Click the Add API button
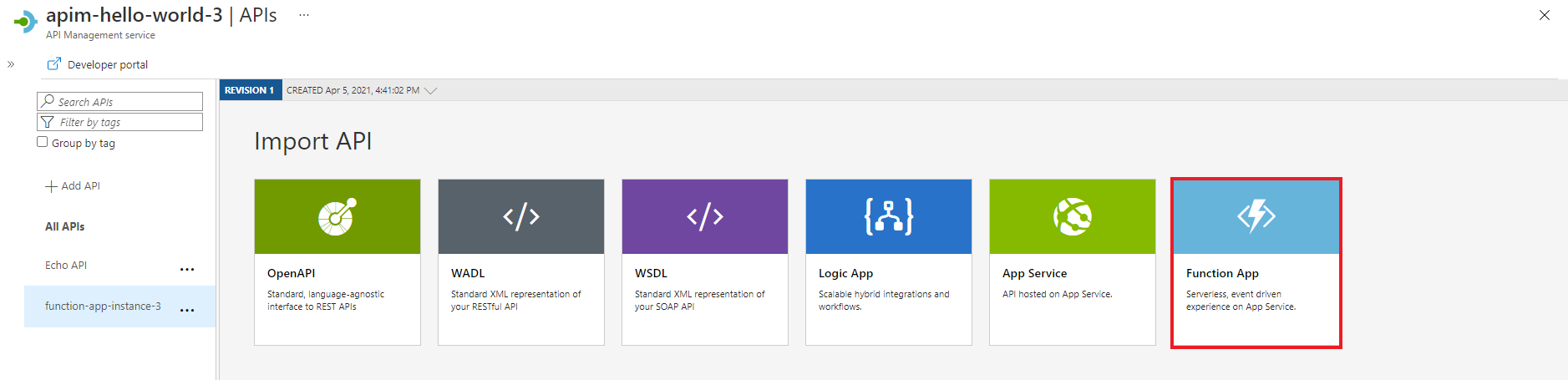 (73, 186)
